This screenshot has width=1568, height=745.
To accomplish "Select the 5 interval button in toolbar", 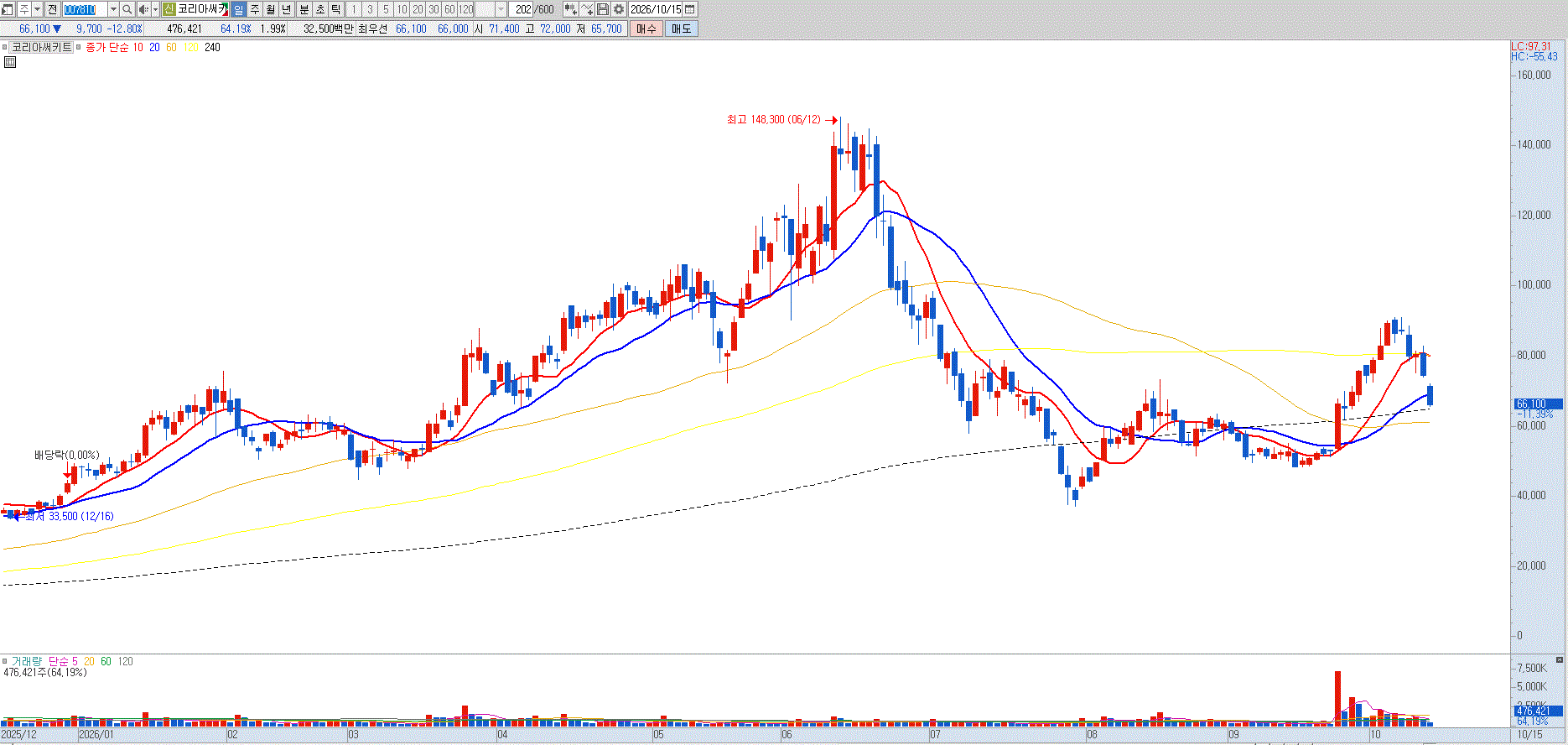I will pyautogui.click(x=386, y=9).
